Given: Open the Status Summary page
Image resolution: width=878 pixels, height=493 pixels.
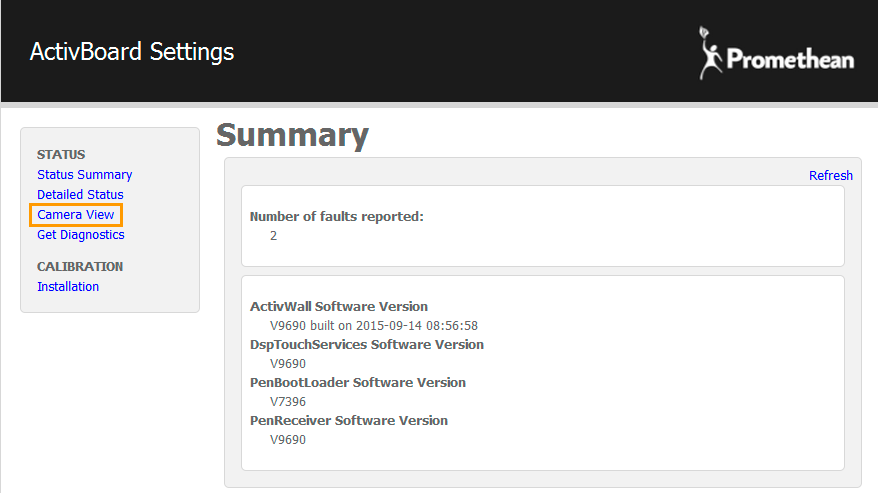Looking at the screenshot, I should coord(84,175).
